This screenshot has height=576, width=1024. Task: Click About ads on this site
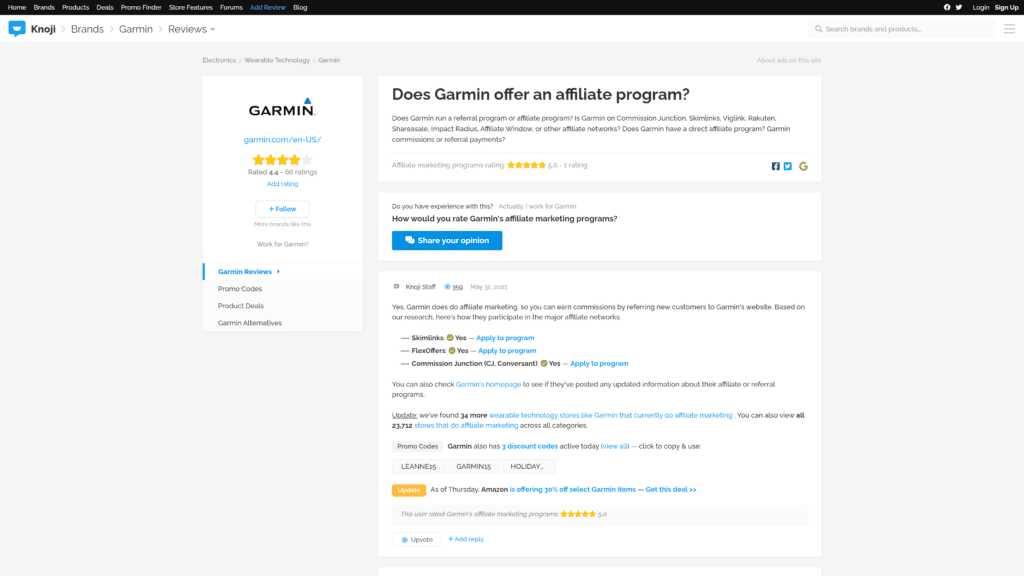789,60
